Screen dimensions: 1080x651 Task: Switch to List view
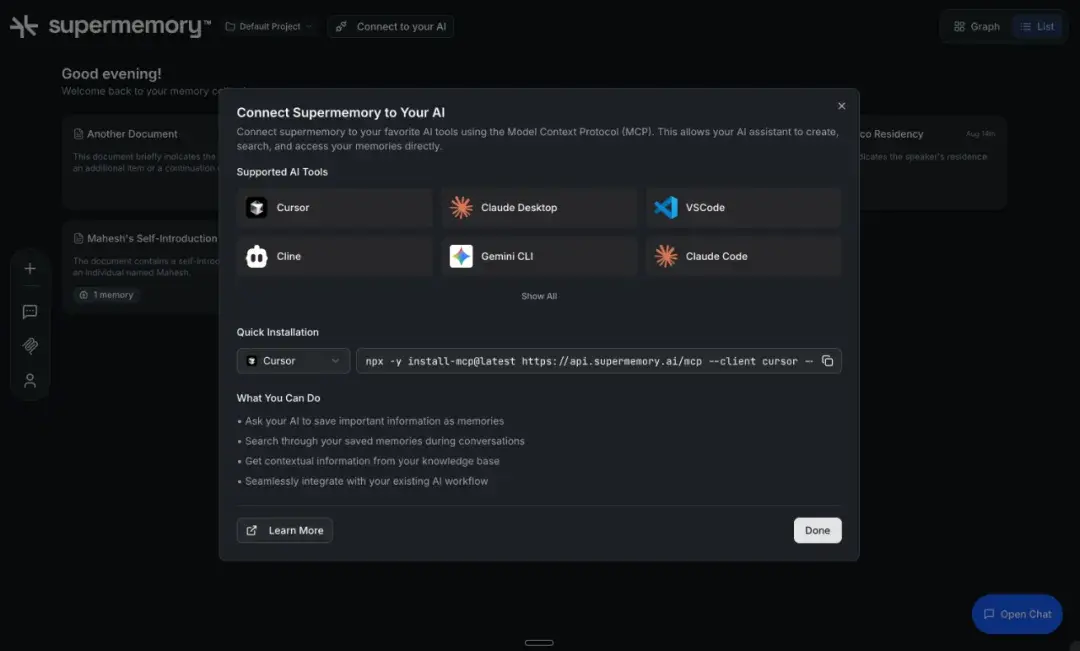[x=1037, y=26]
